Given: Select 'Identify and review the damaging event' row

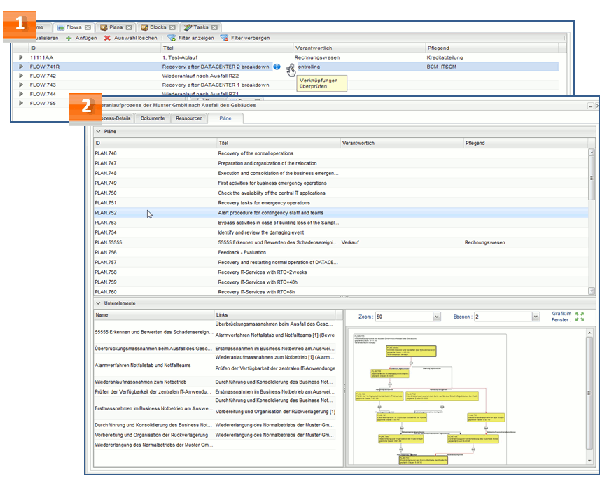Looking at the screenshot, I should pyautogui.click(x=341, y=233).
